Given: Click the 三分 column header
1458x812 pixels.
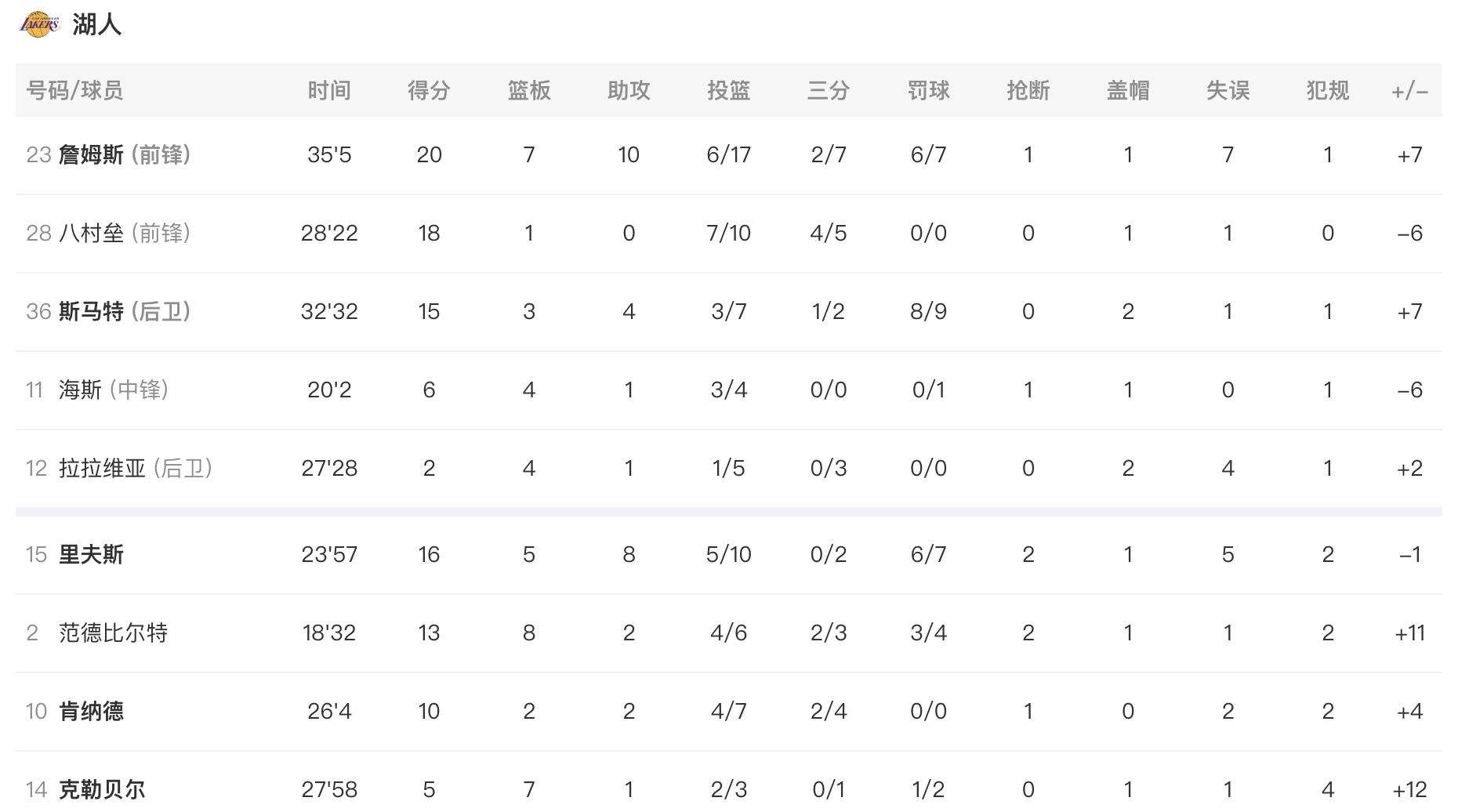Looking at the screenshot, I should coord(829,90).
